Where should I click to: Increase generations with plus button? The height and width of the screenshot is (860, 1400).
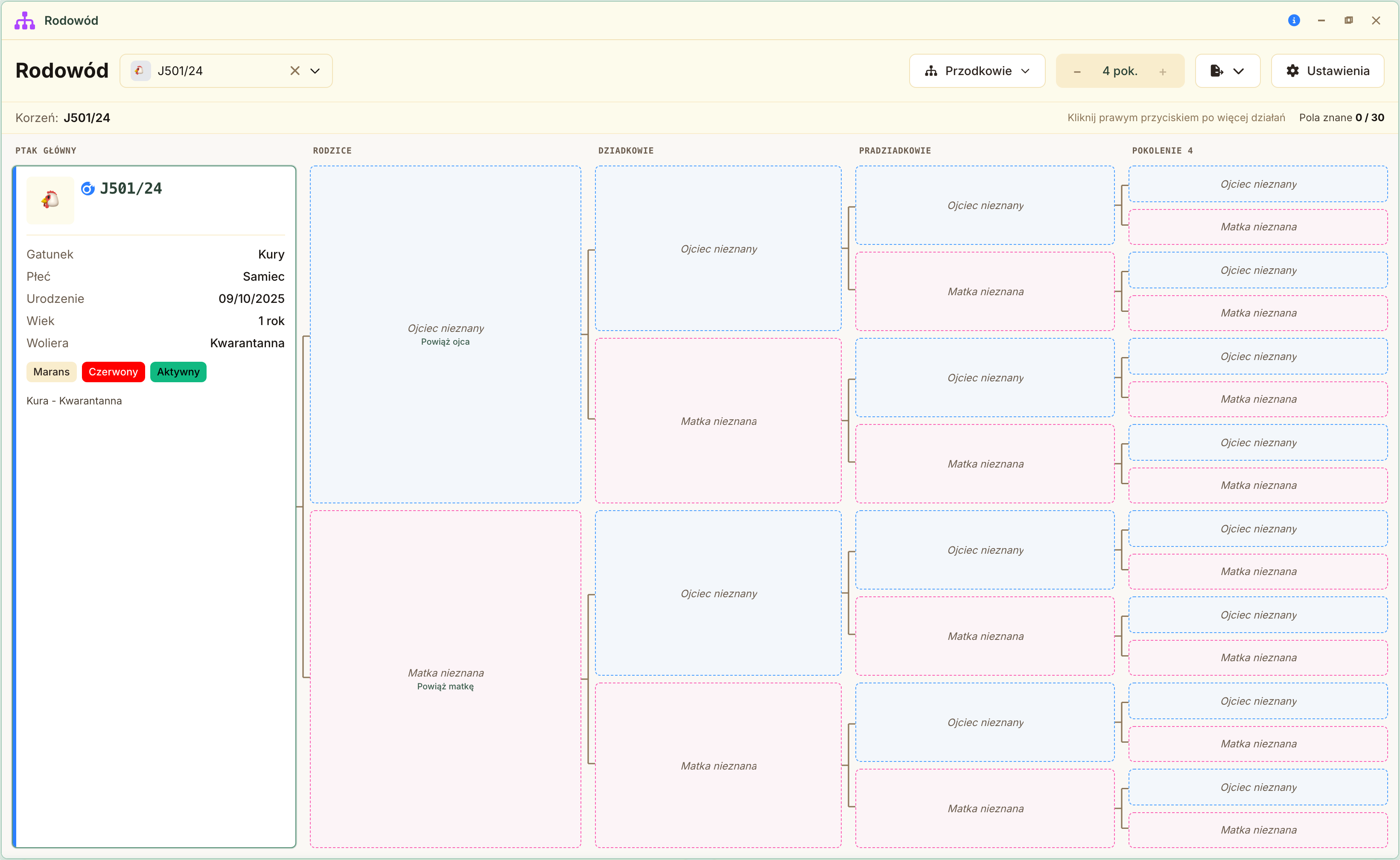1163,72
